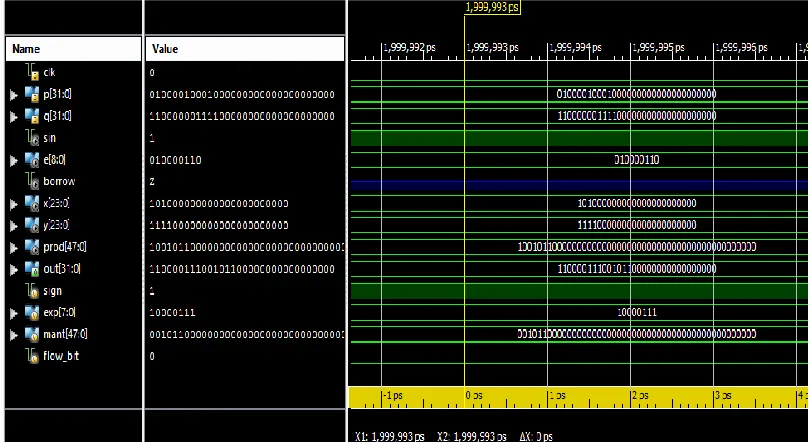Expand the y[23:0] bus
Viewport: 812px width, 442px height.
click(14, 226)
